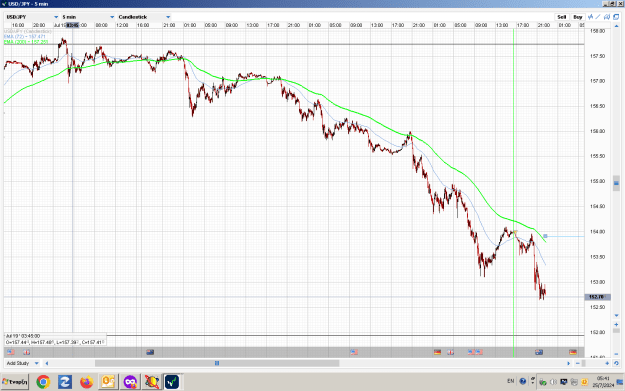Click the price axis scroll up arrow

[616, 26]
